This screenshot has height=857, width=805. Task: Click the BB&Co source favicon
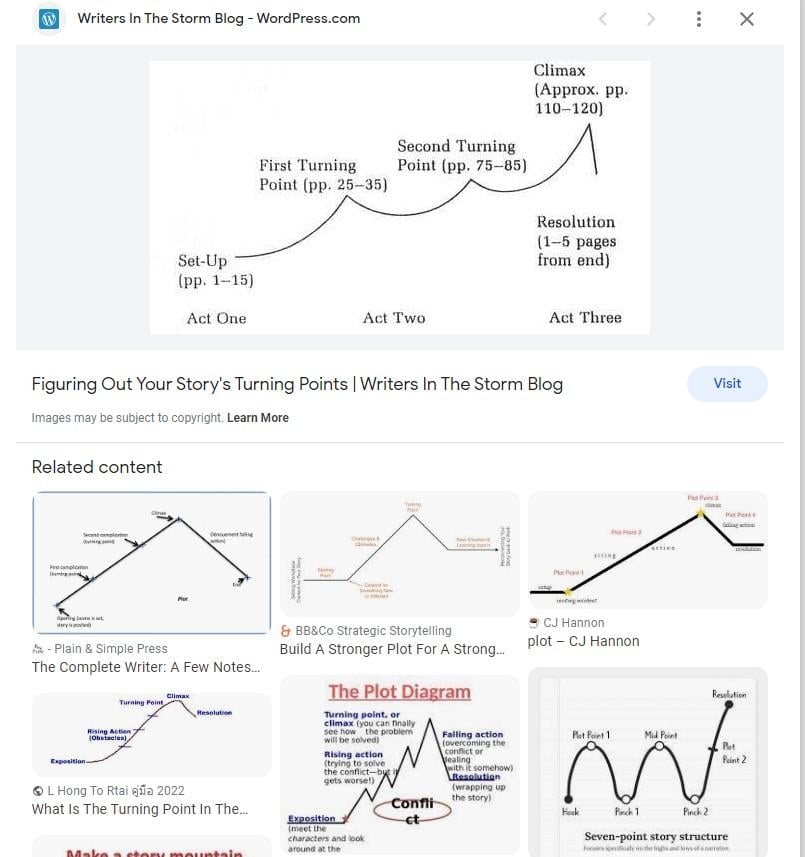point(286,631)
